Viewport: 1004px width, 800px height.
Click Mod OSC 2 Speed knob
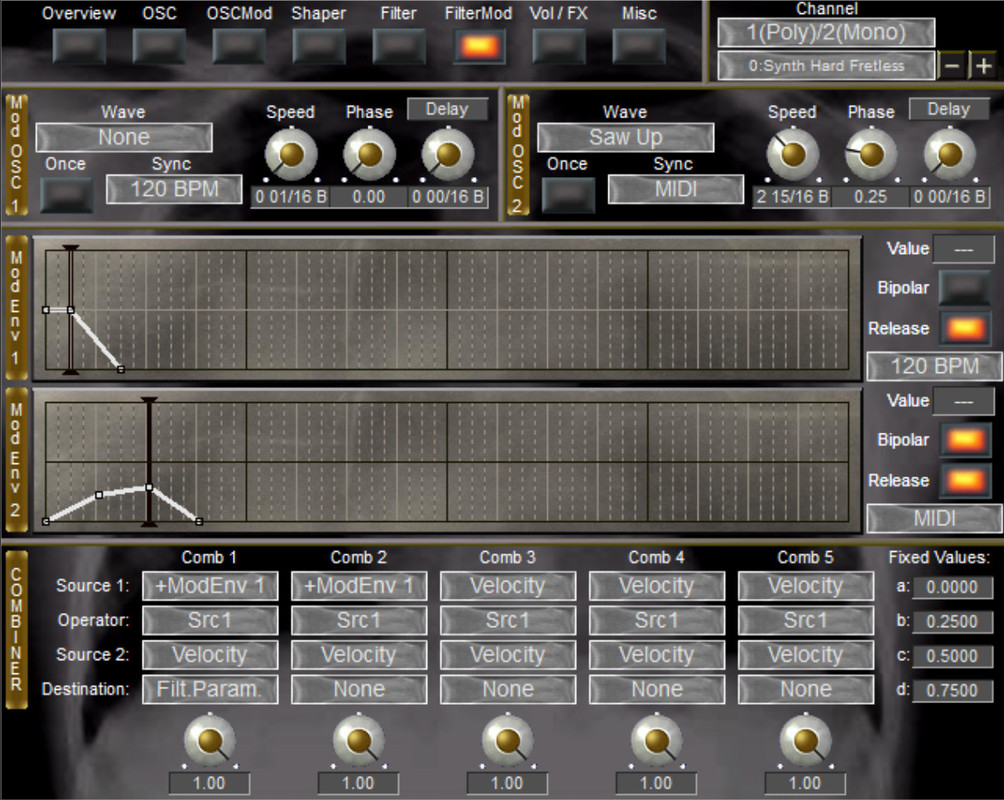[x=793, y=154]
